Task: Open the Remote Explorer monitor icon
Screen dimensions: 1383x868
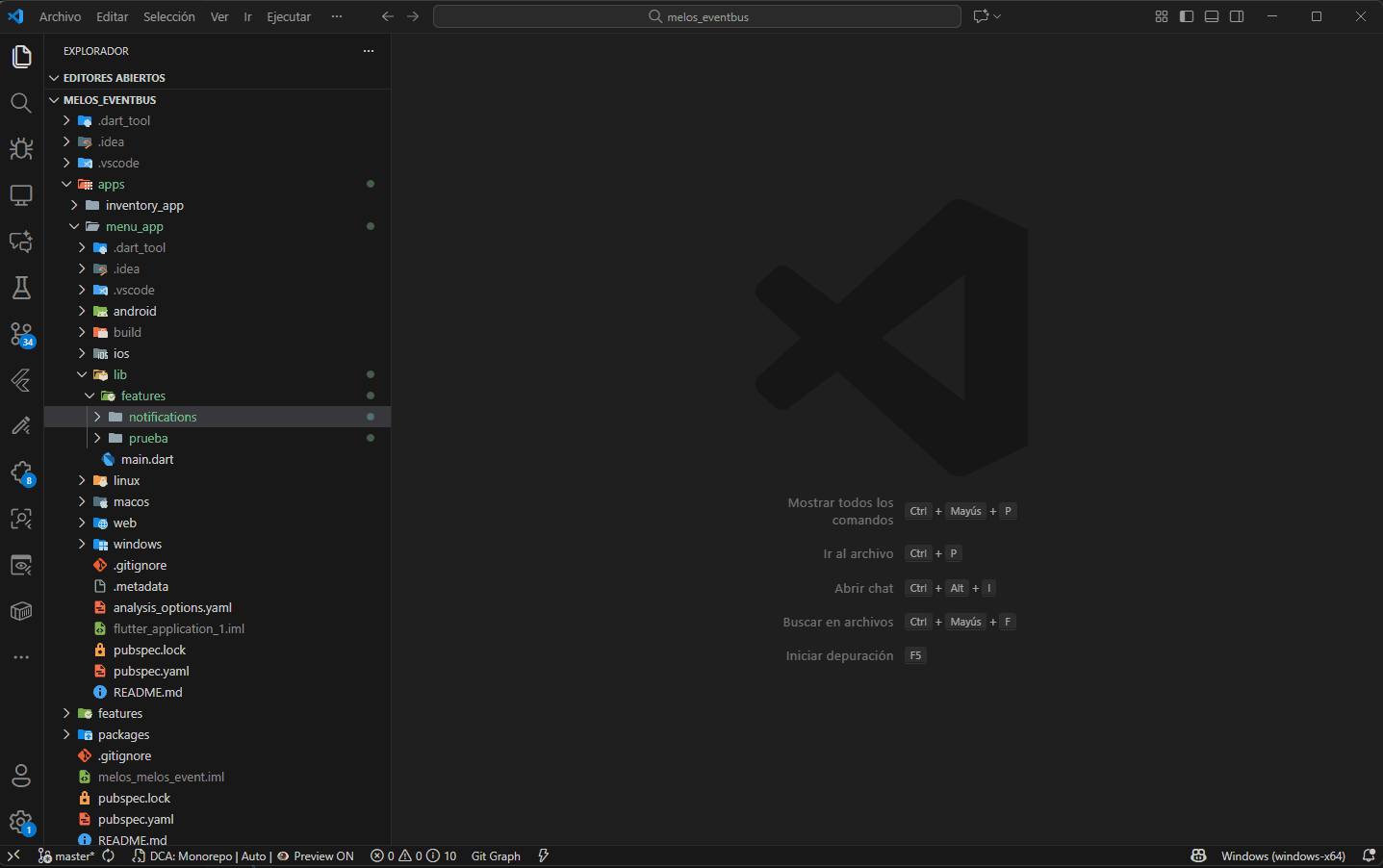Action: tap(21, 195)
